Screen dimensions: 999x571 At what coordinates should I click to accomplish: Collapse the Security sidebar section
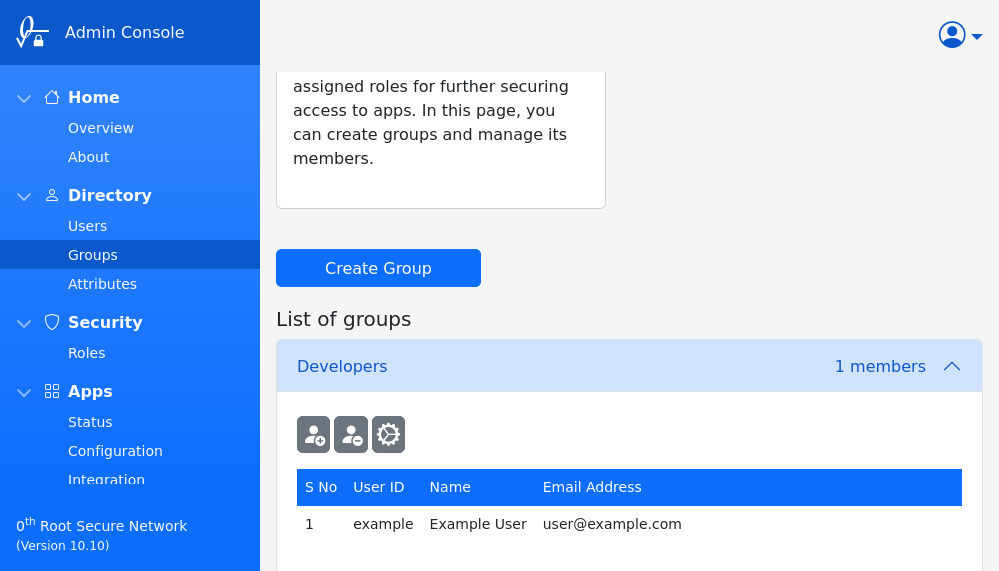[24, 323]
